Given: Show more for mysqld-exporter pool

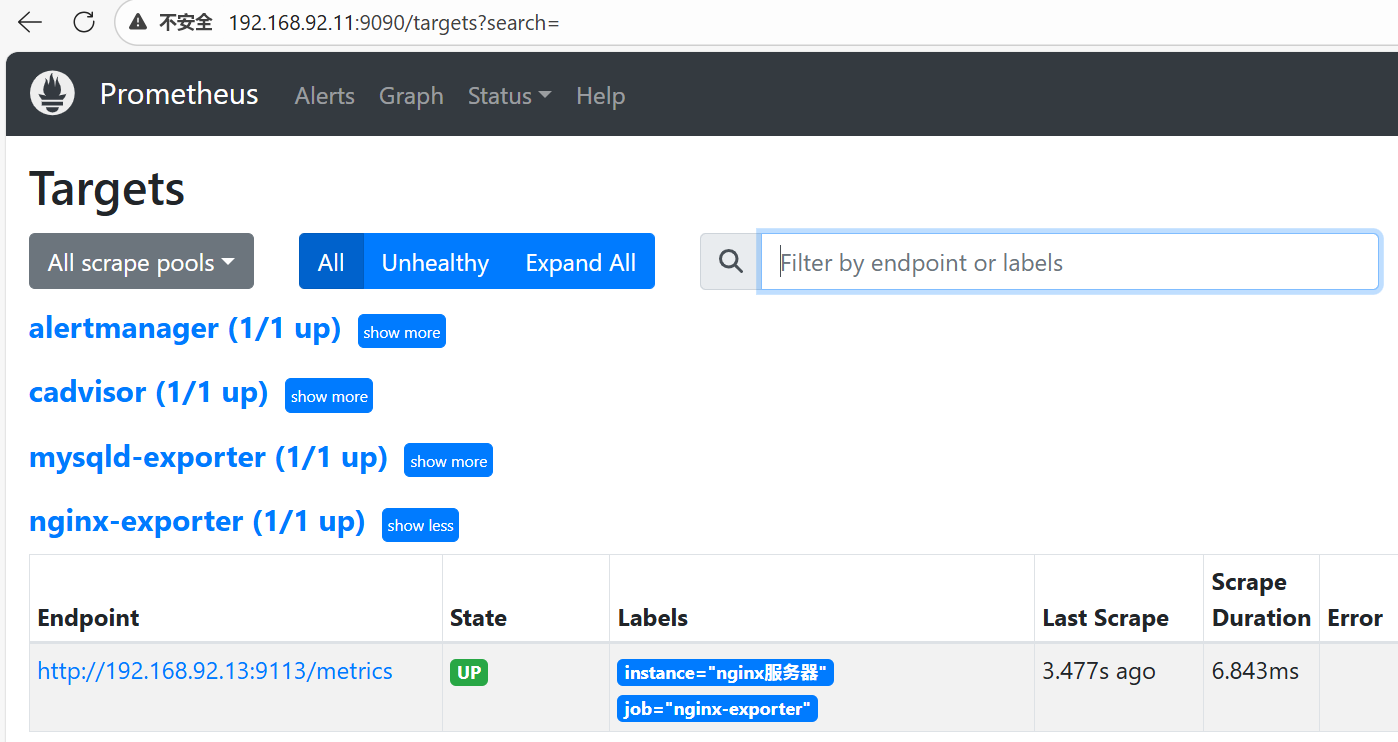Looking at the screenshot, I should click(448, 461).
